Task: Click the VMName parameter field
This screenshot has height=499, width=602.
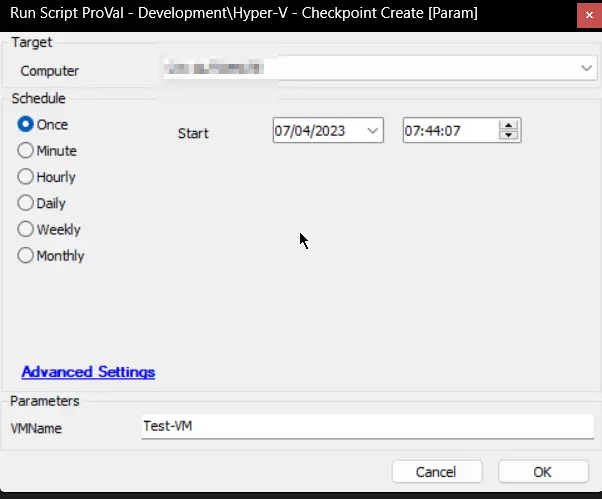Action: 367,426
